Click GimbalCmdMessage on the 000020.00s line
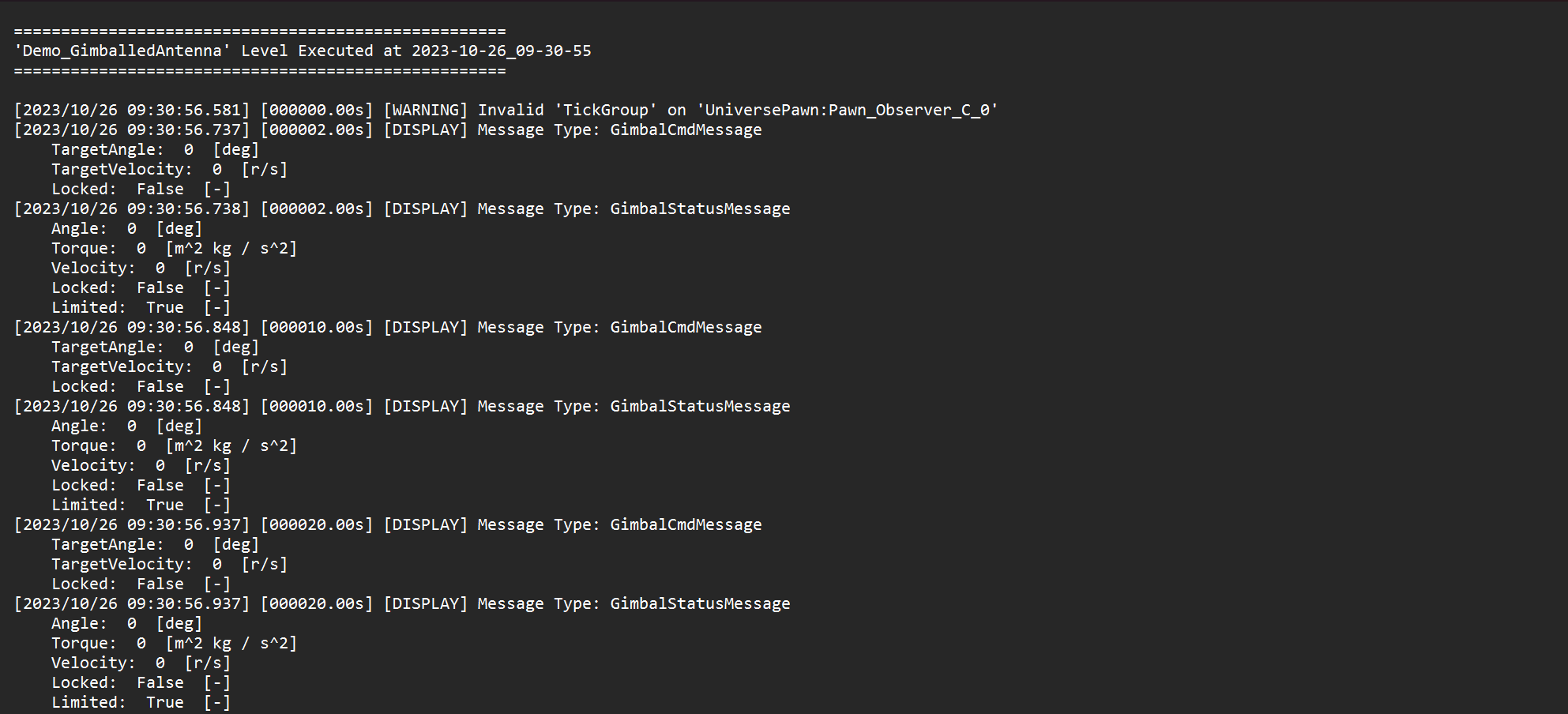 point(686,525)
